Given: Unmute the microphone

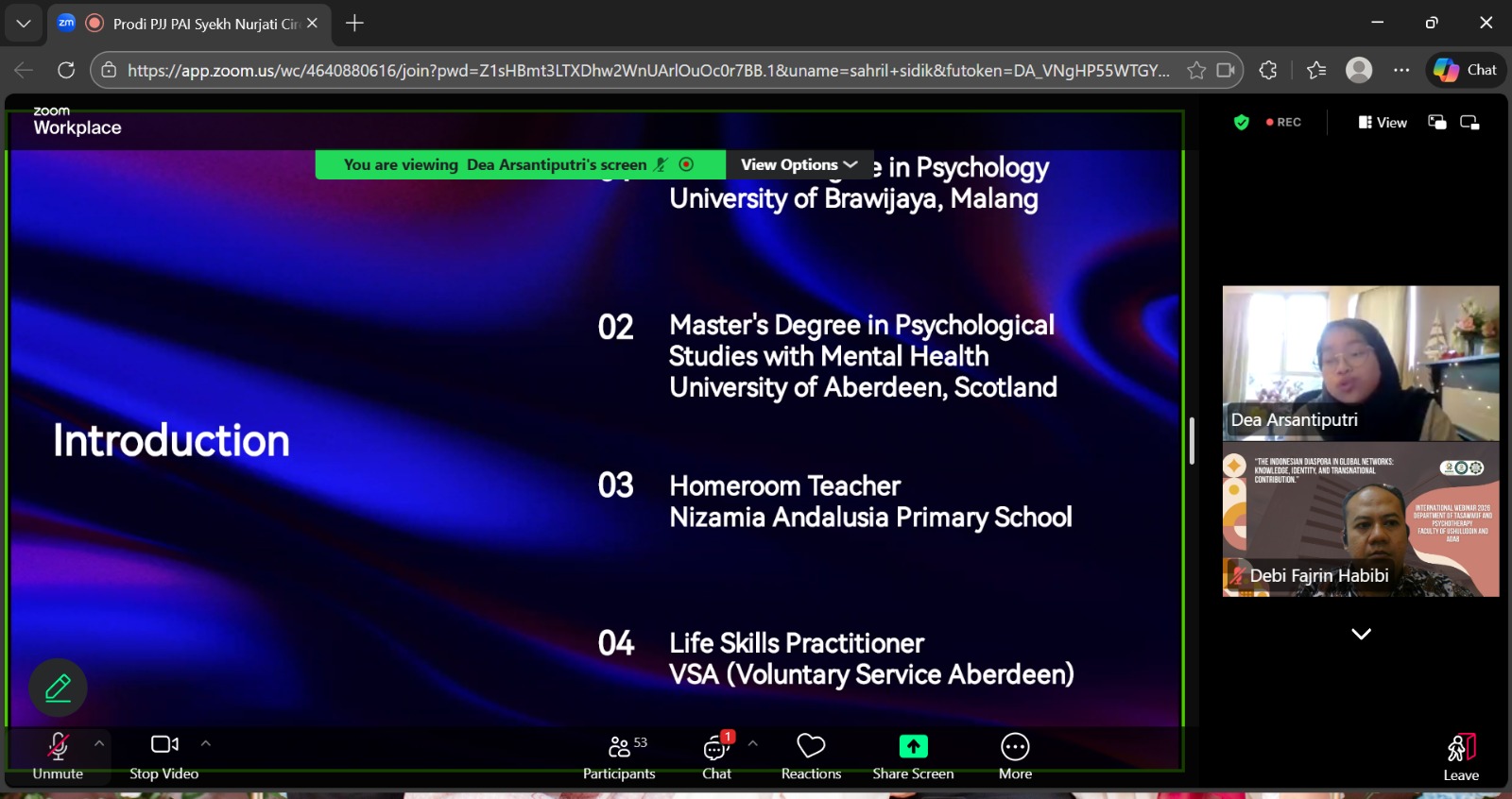Looking at the screenshot, I should 58,757.
